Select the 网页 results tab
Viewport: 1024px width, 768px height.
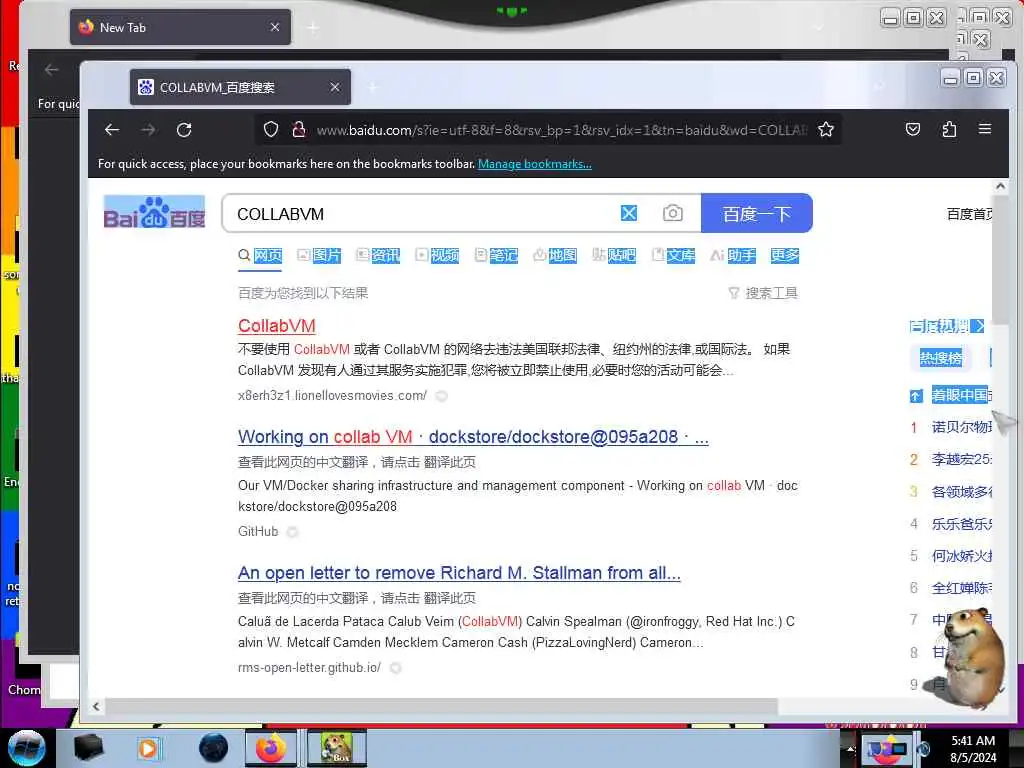pyautogui.click(x=260, y=255)
